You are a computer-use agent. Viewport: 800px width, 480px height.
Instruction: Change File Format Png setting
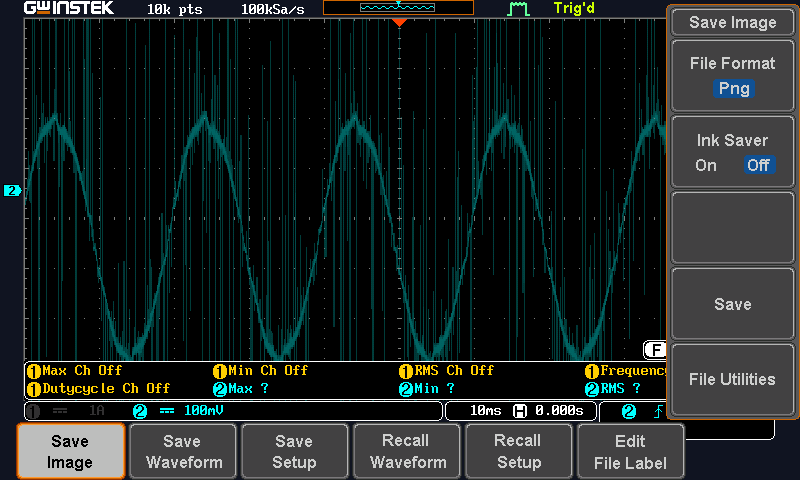(x=733, y=76)
